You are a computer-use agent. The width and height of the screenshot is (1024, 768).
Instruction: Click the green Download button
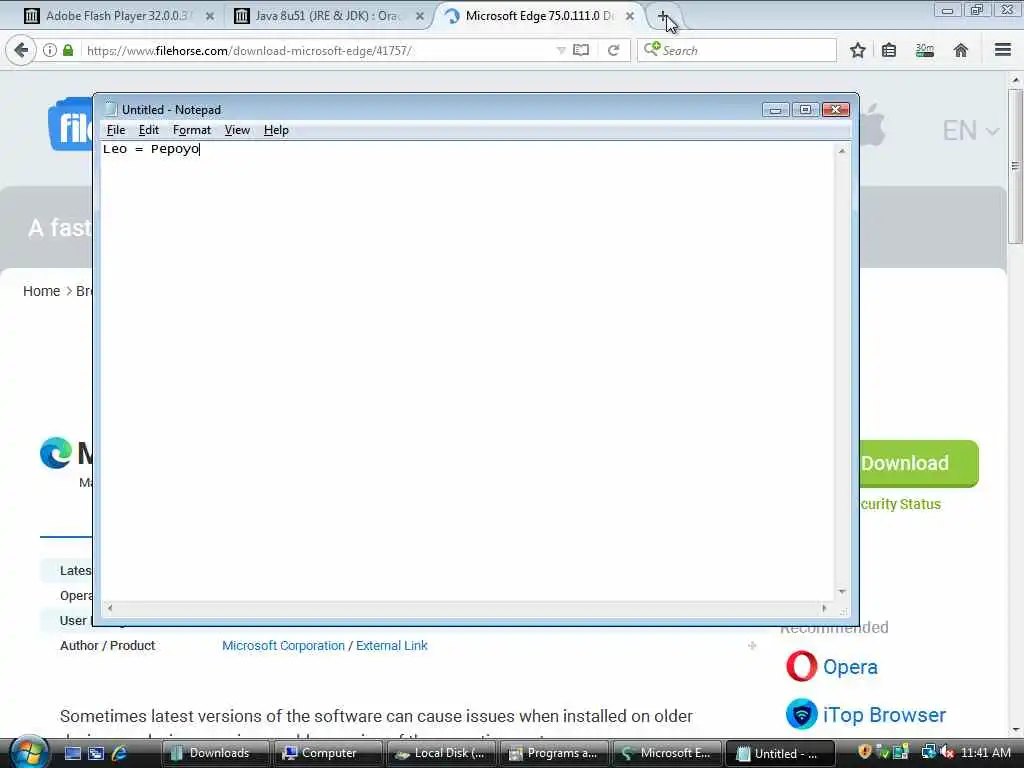[x=919, y=463]
